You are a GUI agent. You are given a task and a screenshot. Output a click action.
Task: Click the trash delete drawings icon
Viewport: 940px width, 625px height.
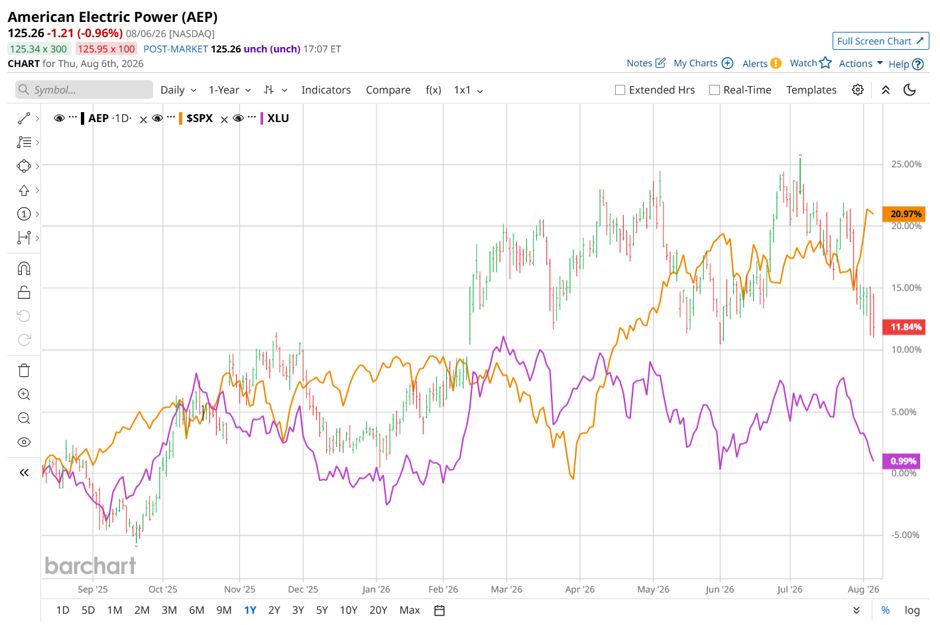[24, 370]
